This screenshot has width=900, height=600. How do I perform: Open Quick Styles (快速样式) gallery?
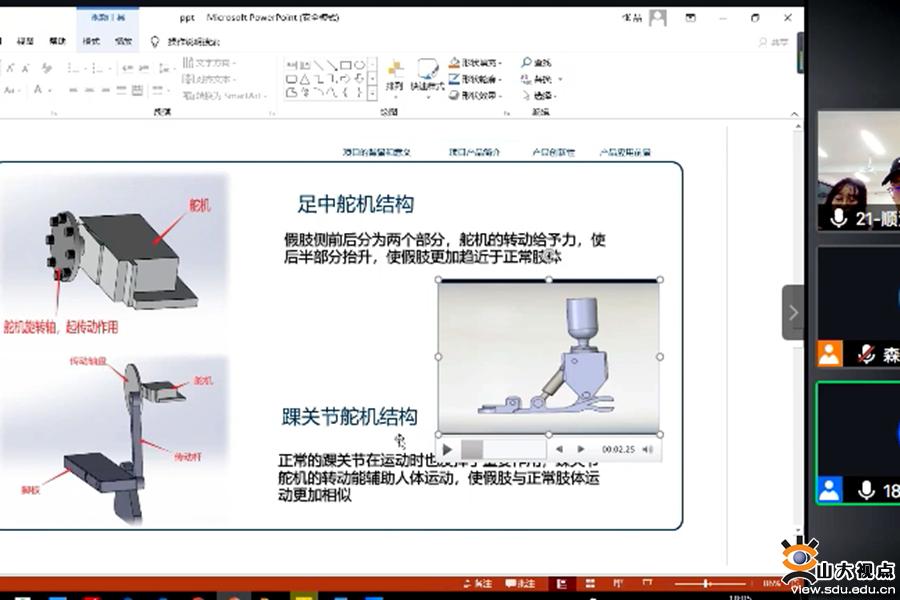click(427, 75)
